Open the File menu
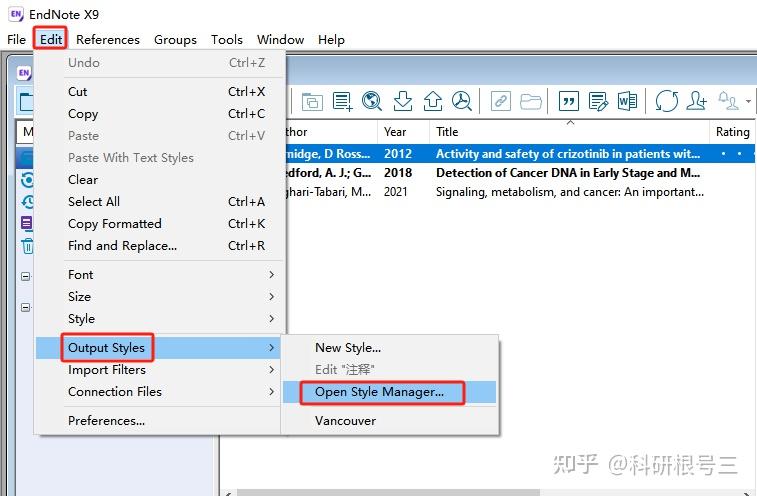 [x=16, y=40]
